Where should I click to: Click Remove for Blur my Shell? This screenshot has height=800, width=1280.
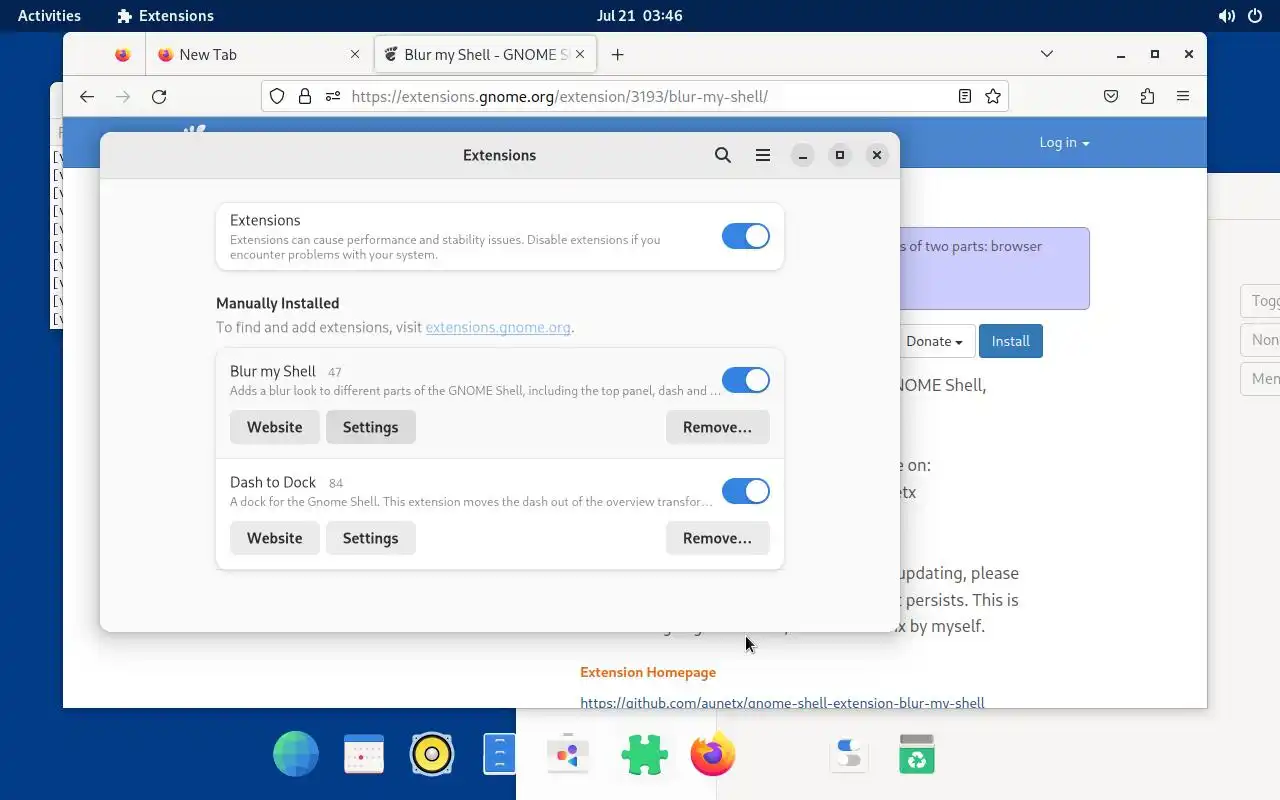pos(718,427)
